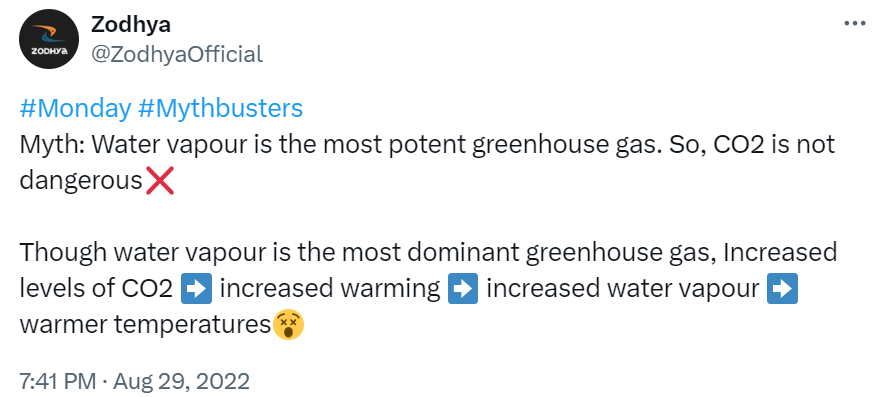Click the arrow emoji after "increased water vapour"

[782, 289]
